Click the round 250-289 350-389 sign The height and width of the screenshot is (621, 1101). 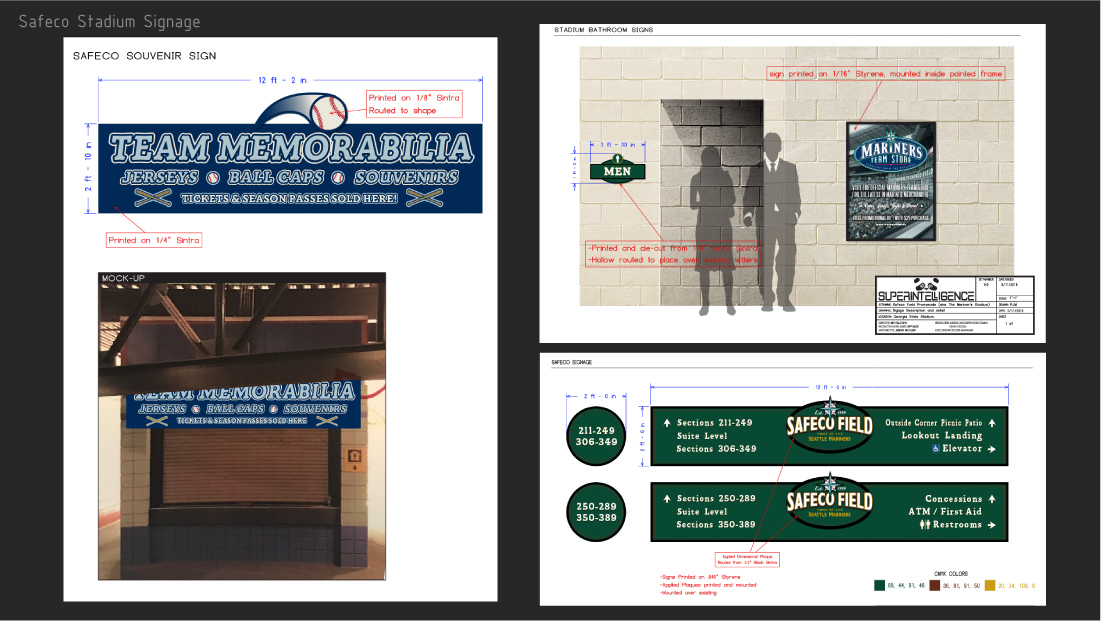pos(596,512)
